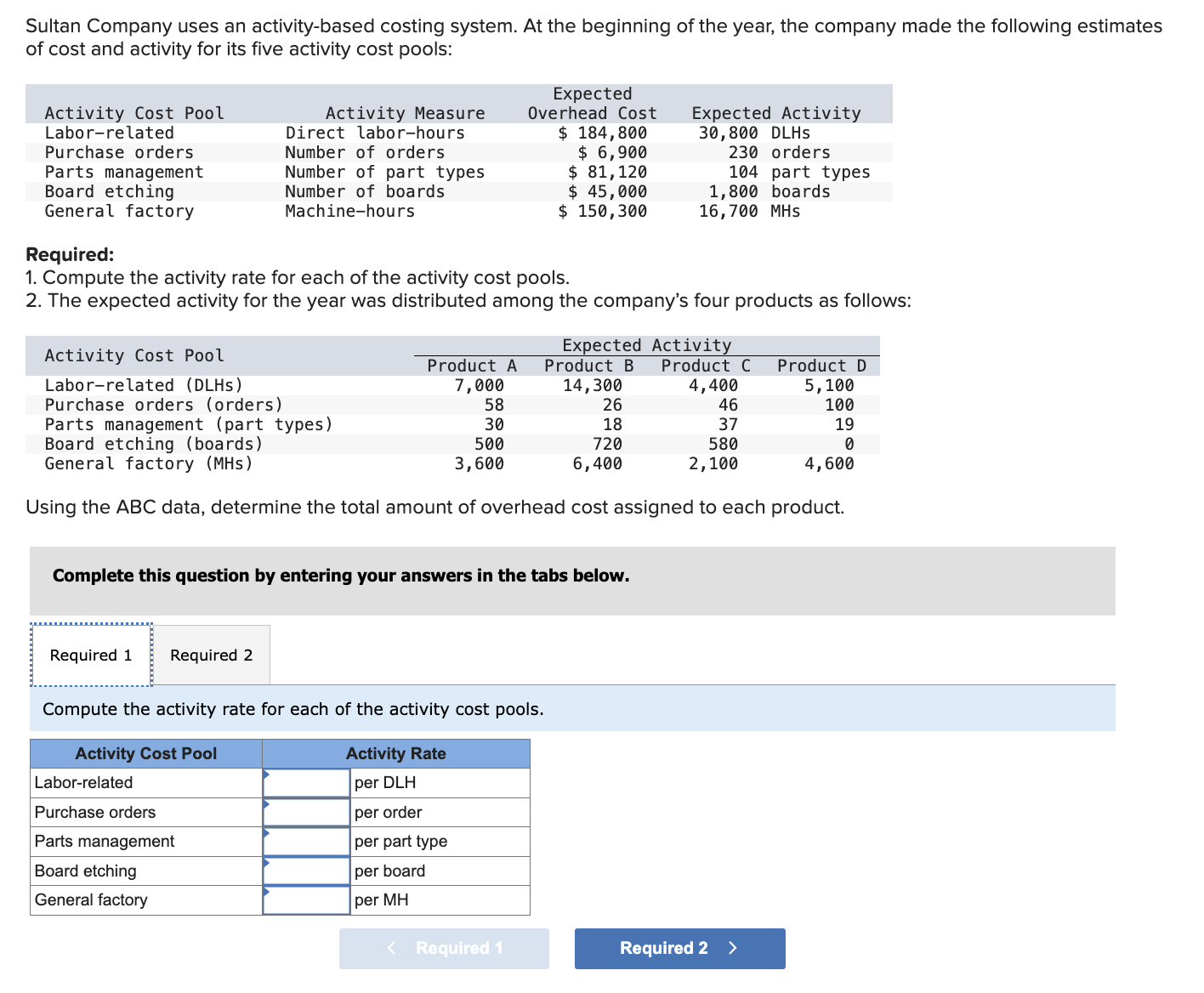Select the Activity Cost Pool answer-table header
Image resolution: width=1204 pixels, height=993 pixels.
tap(146, 753)
